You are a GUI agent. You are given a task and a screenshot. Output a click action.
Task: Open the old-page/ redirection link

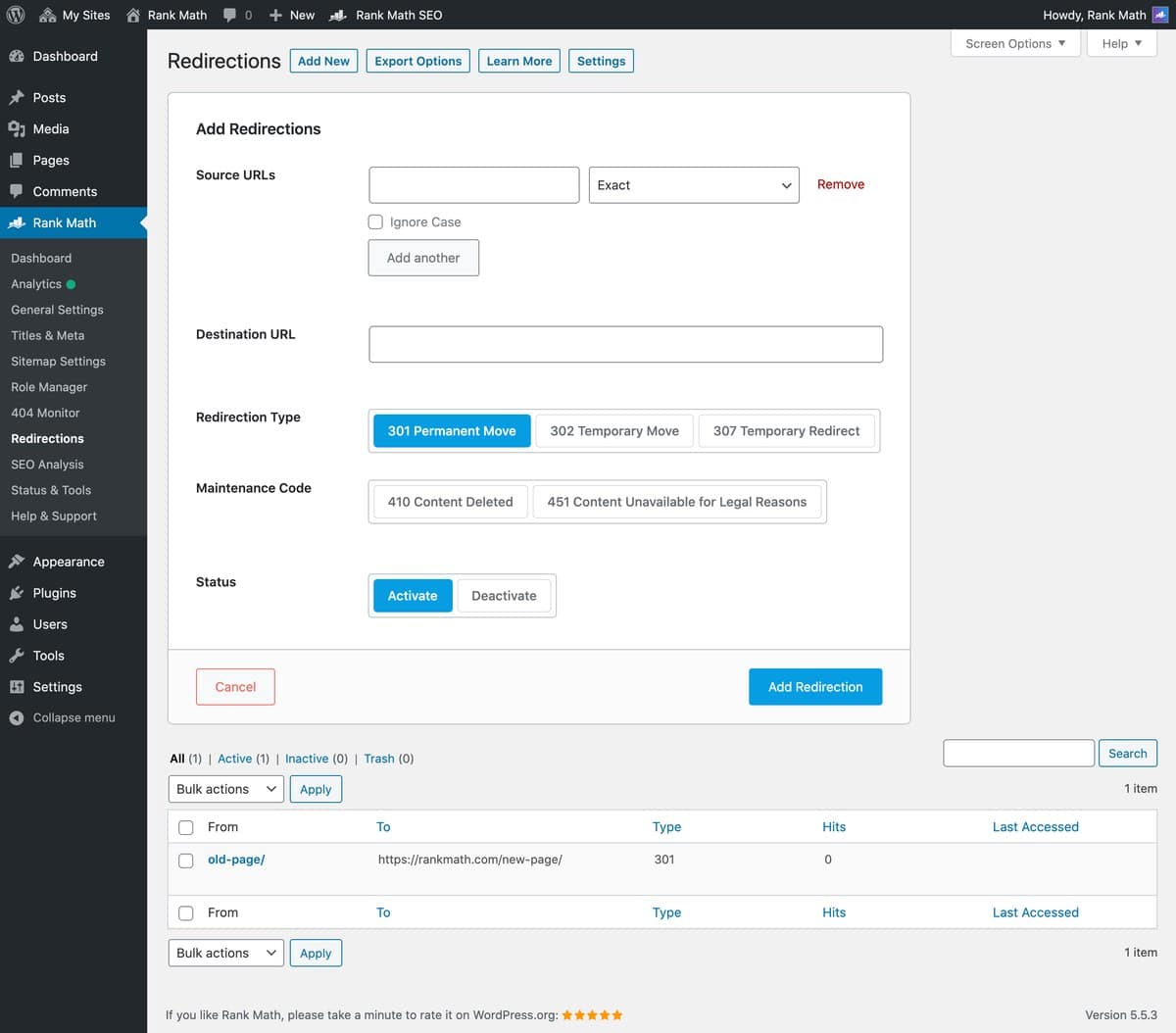coord(236,860)
